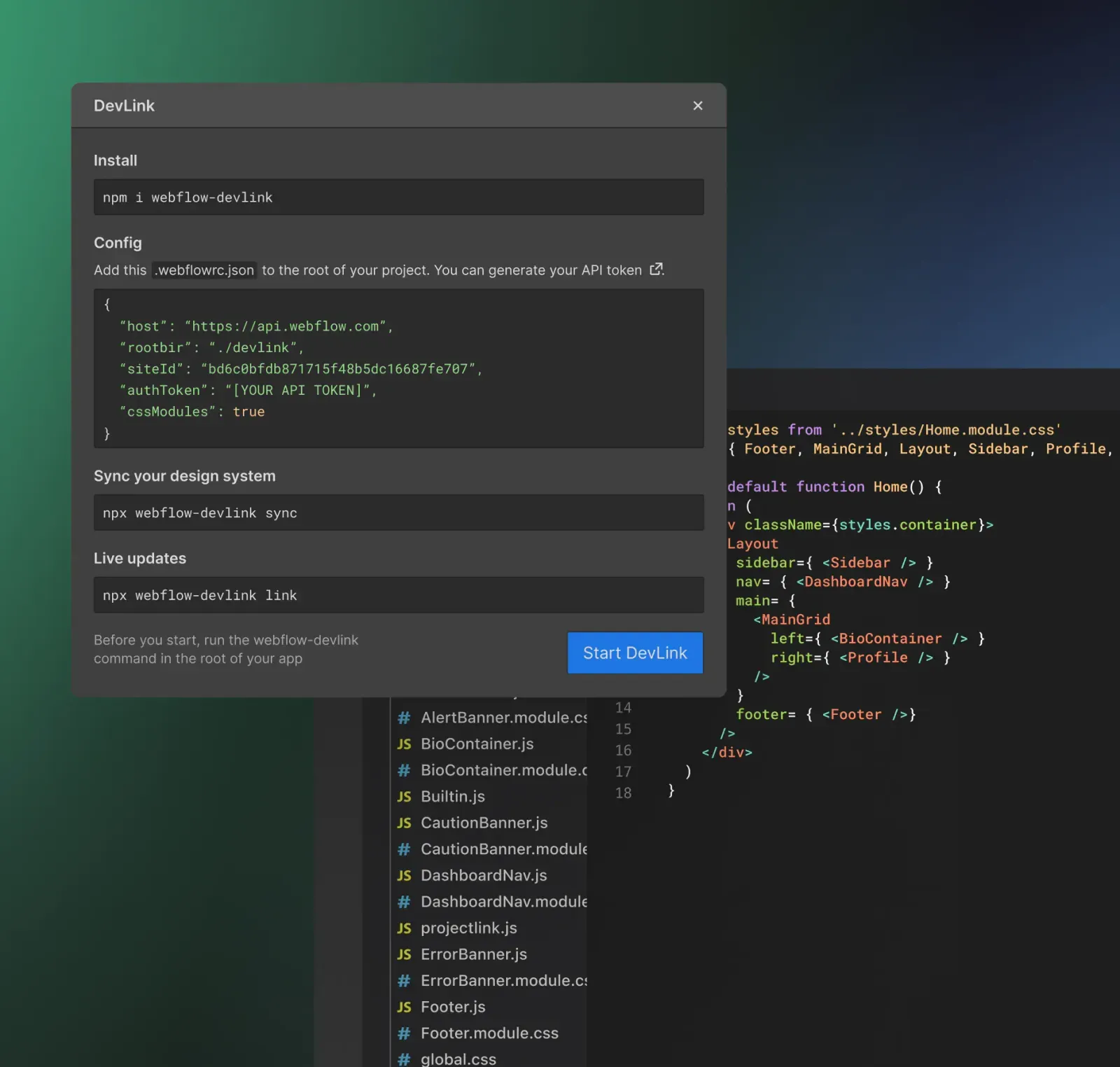Click styles.container in the code editor

(908, 525)
